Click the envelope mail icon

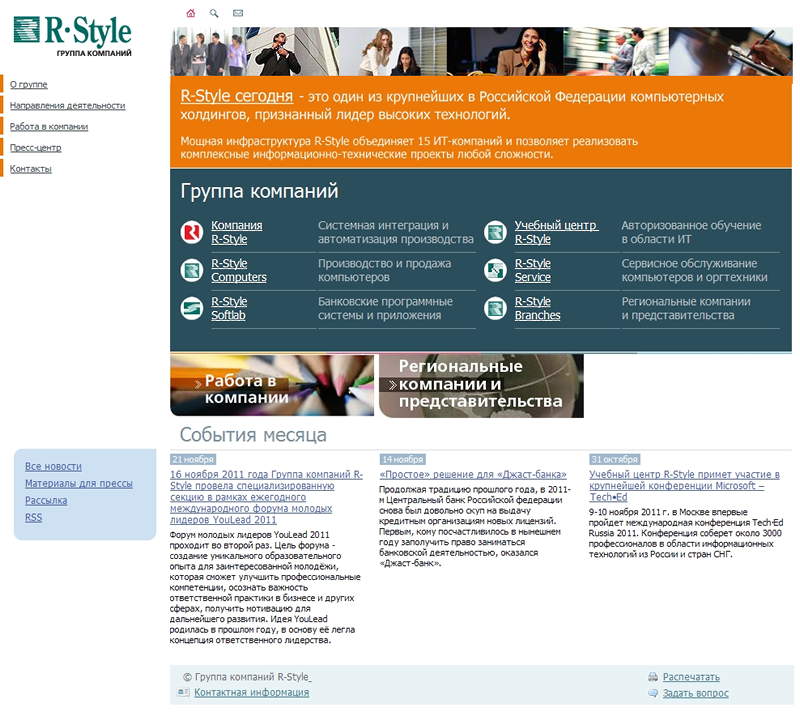(238, 13)
